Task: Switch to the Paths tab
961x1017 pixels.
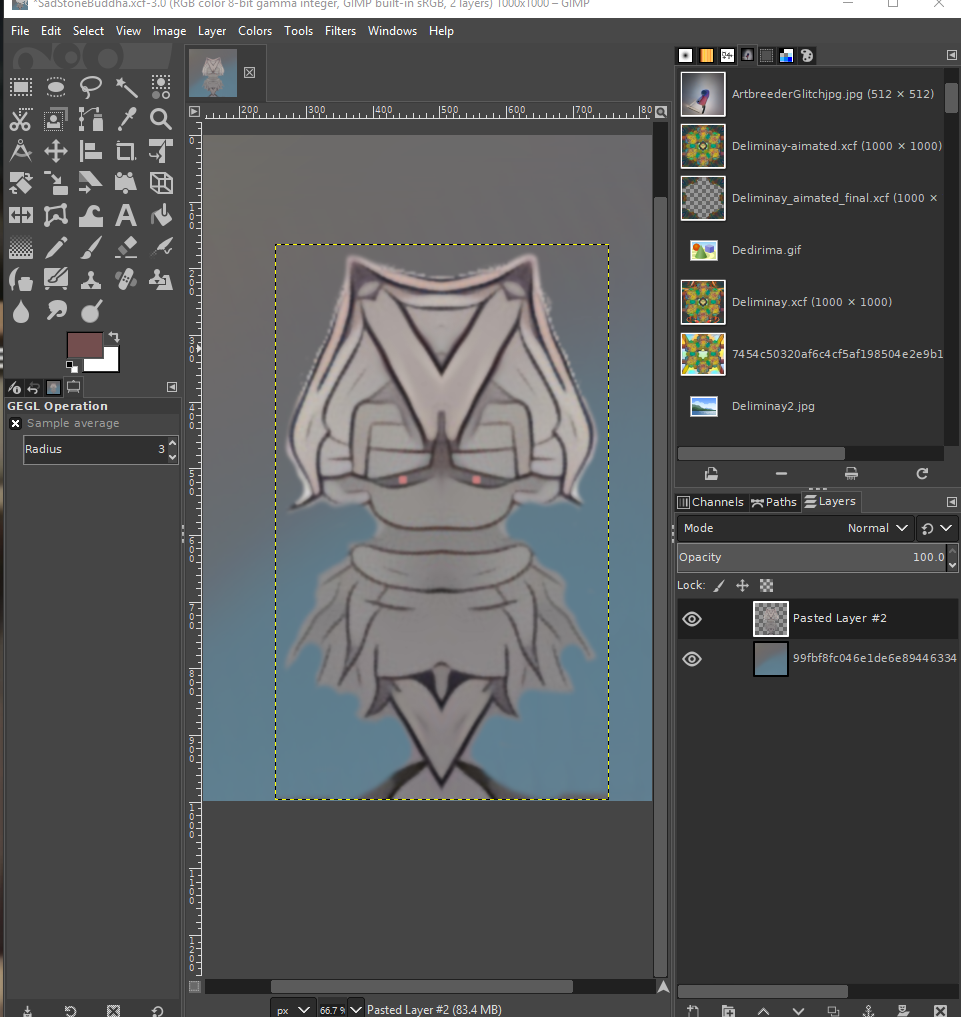Action: [774, 502]
